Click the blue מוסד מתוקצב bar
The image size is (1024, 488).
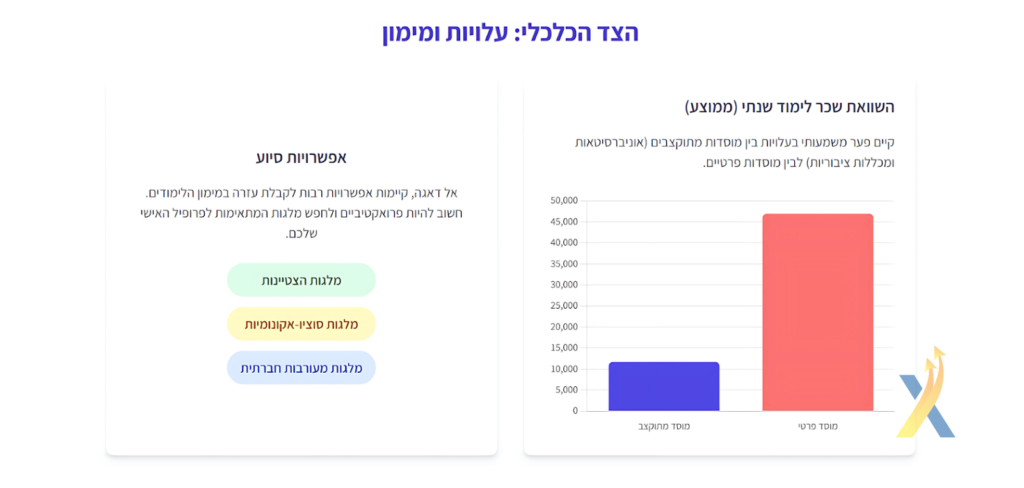pyautogui.click(x=664, y=386)
